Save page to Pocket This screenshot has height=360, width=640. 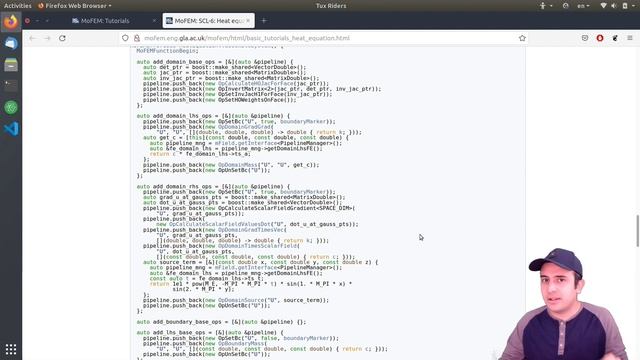(585, 38)
